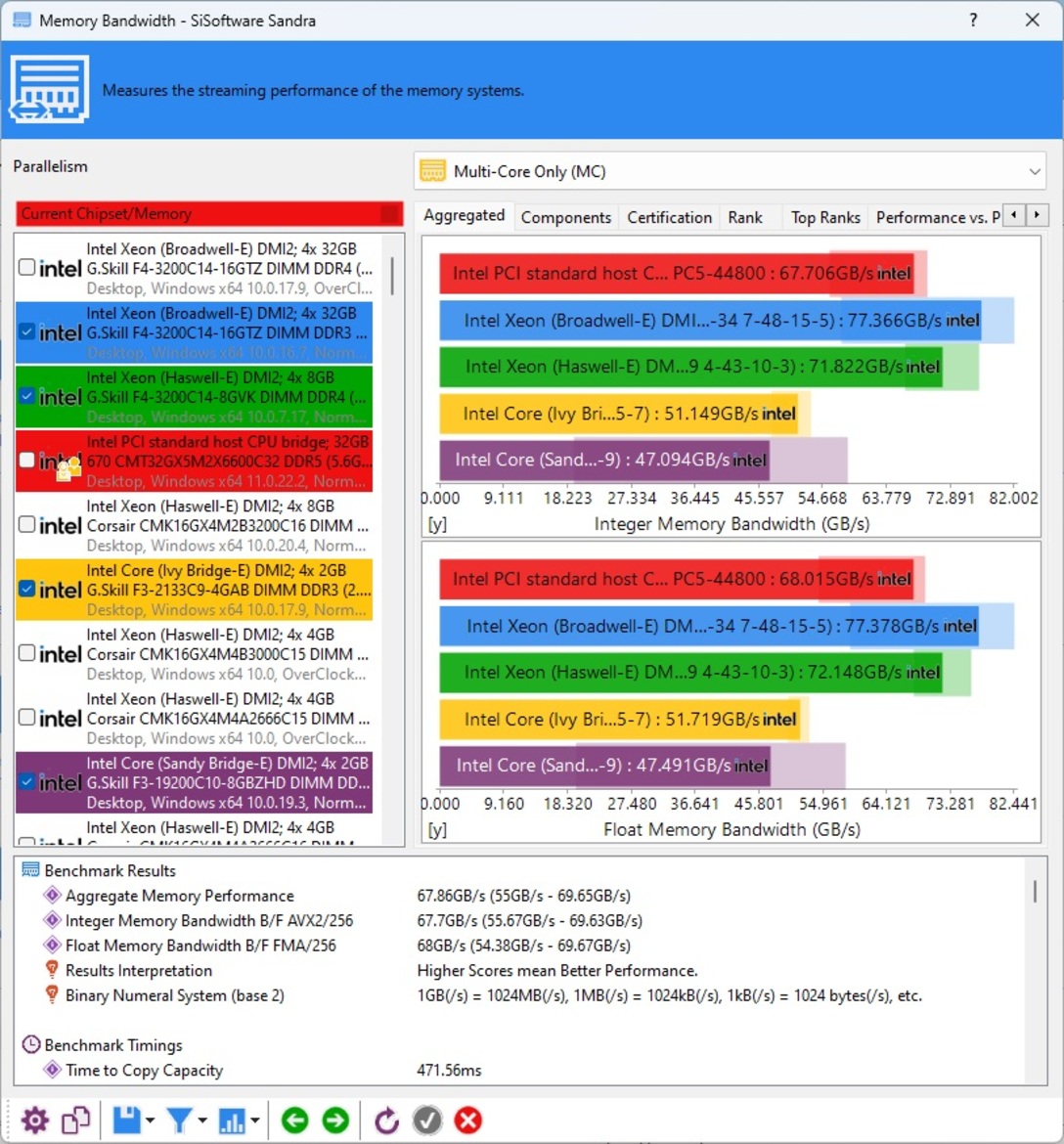1064x1144 pixels.
Task: Click the diamond icon beside Aggregate Memory Performance
Action: [x=52, y=895]
